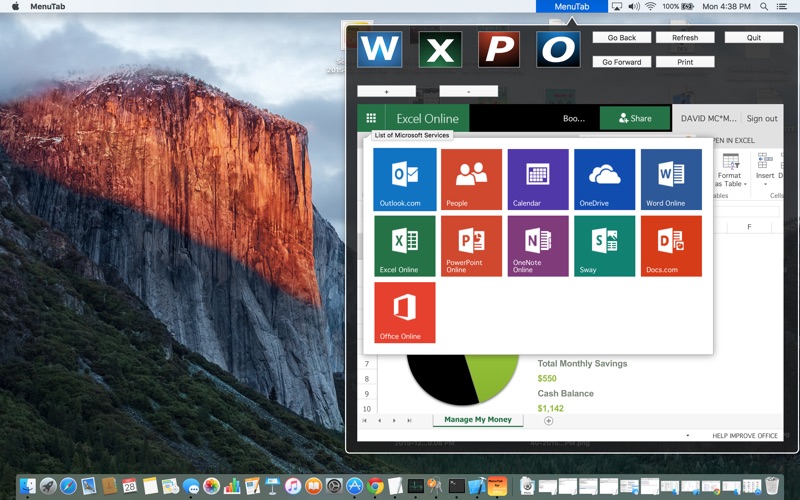
Task: Open App Store from the Dock
Action: (x=355, y=486)
